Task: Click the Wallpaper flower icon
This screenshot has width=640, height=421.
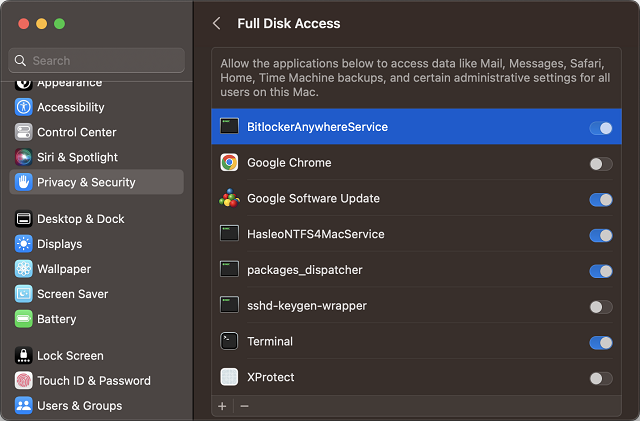Action: [x=24, y=269]
